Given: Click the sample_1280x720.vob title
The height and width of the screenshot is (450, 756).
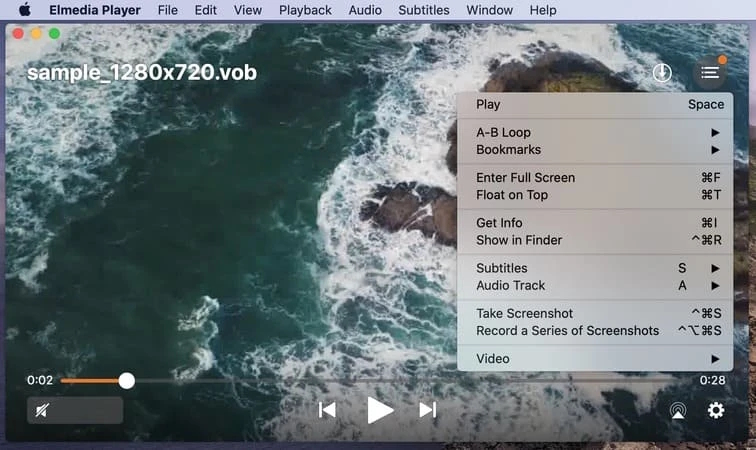Looking at the screenshot, I should point(142,73).
